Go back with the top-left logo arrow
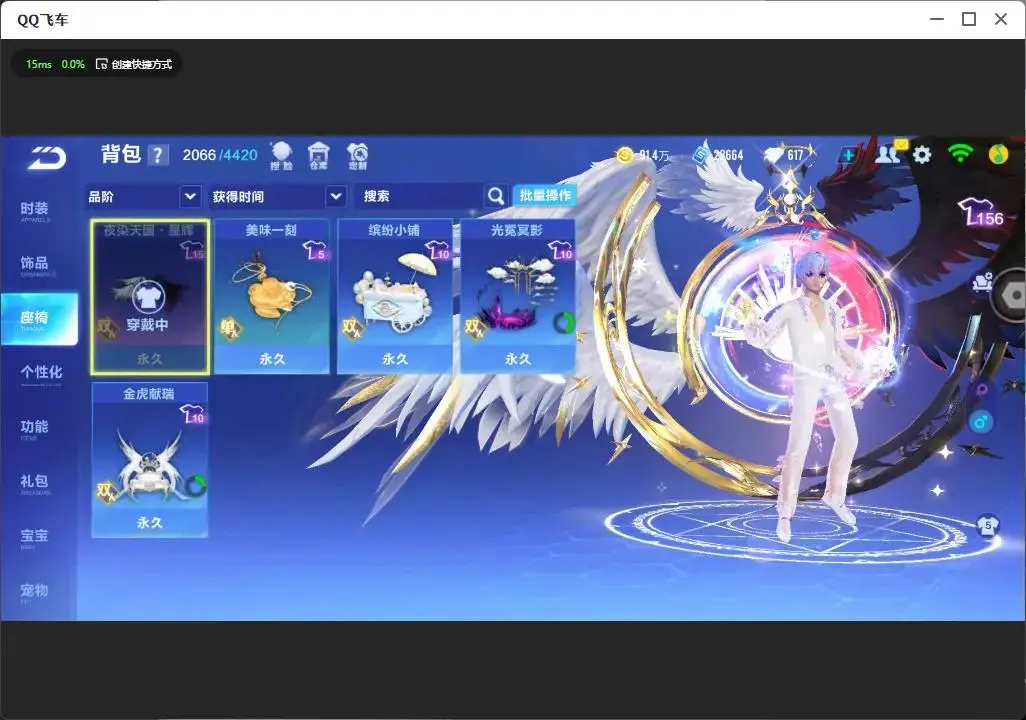 [47, 158]
